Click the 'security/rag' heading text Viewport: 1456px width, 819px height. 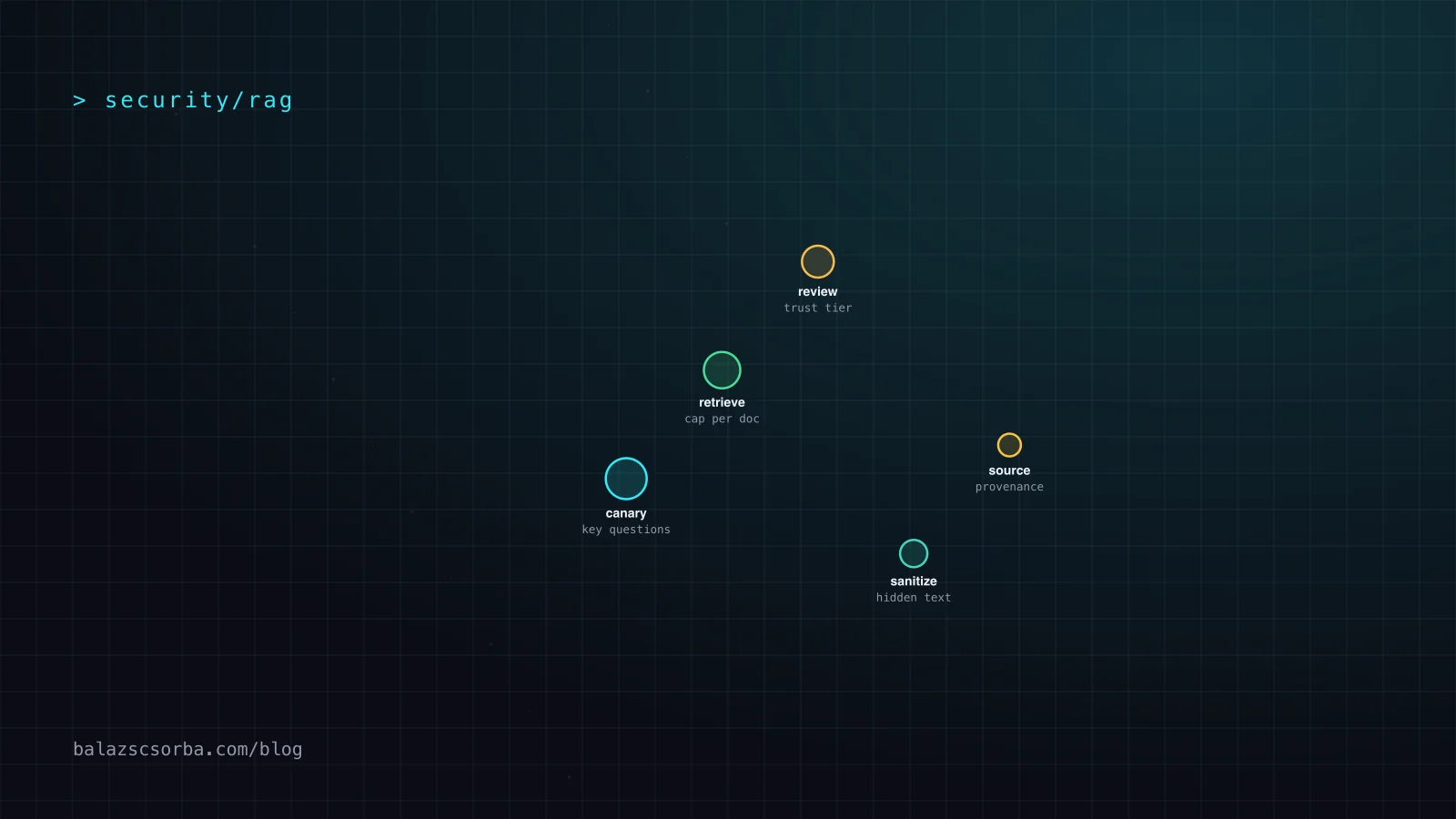tap(199, 100)
